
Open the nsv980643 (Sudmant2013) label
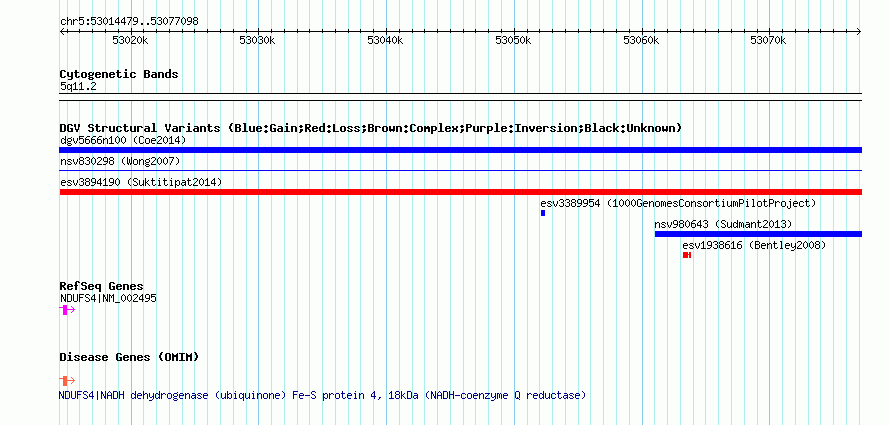point(723,224)
